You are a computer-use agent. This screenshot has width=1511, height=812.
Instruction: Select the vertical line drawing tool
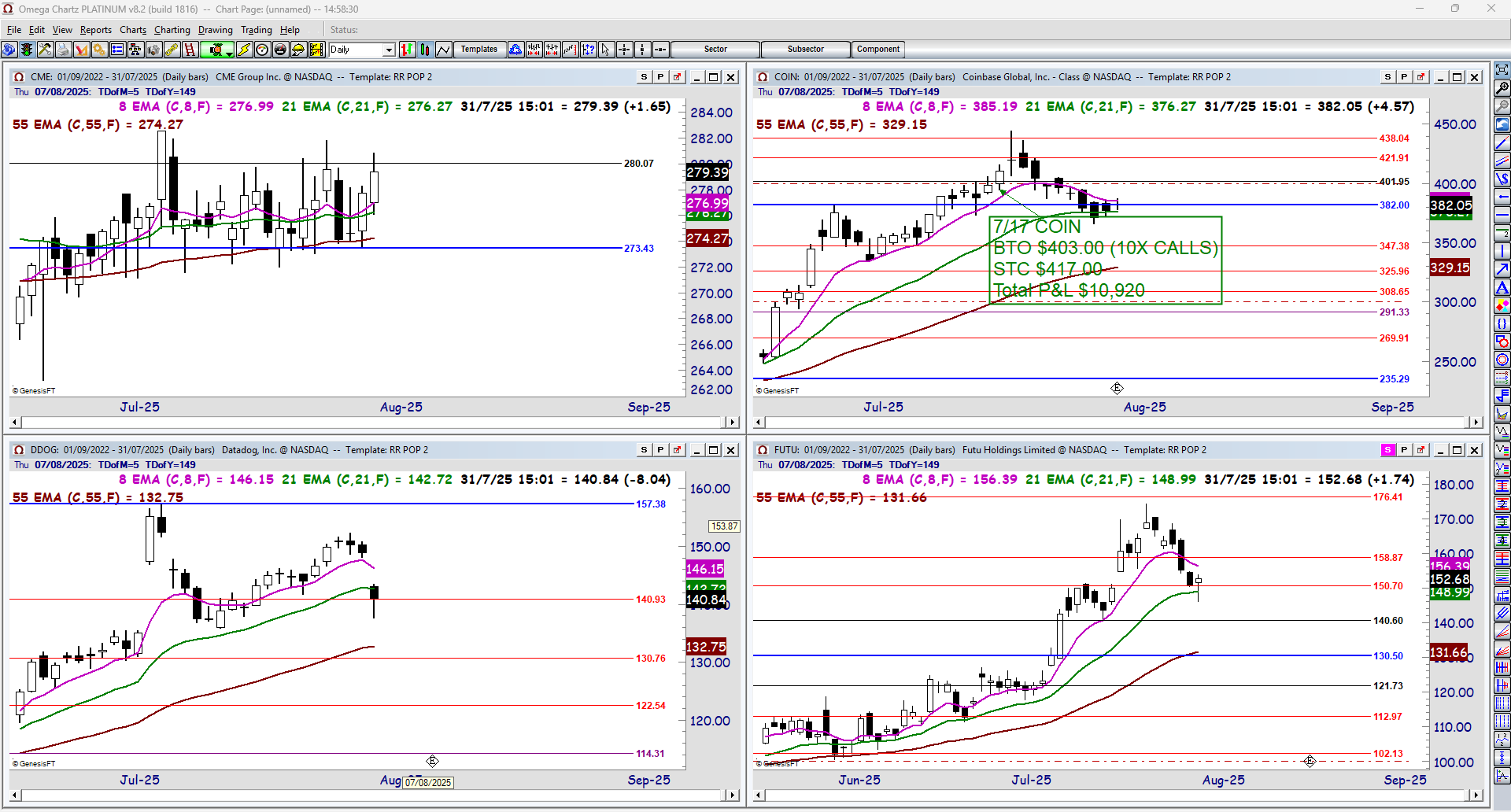pos(1502,251)
